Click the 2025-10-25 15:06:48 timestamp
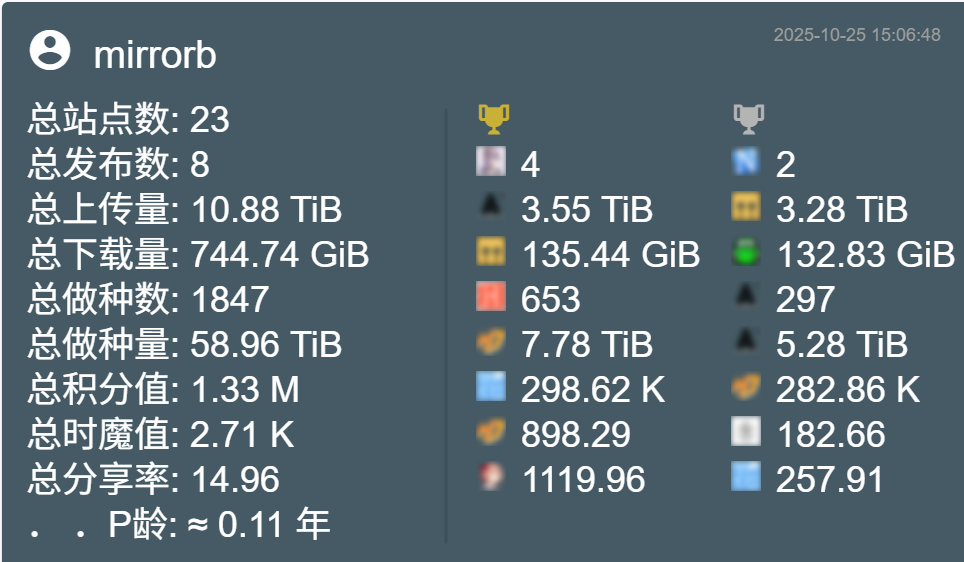964x562 pixels. point(857,35)
